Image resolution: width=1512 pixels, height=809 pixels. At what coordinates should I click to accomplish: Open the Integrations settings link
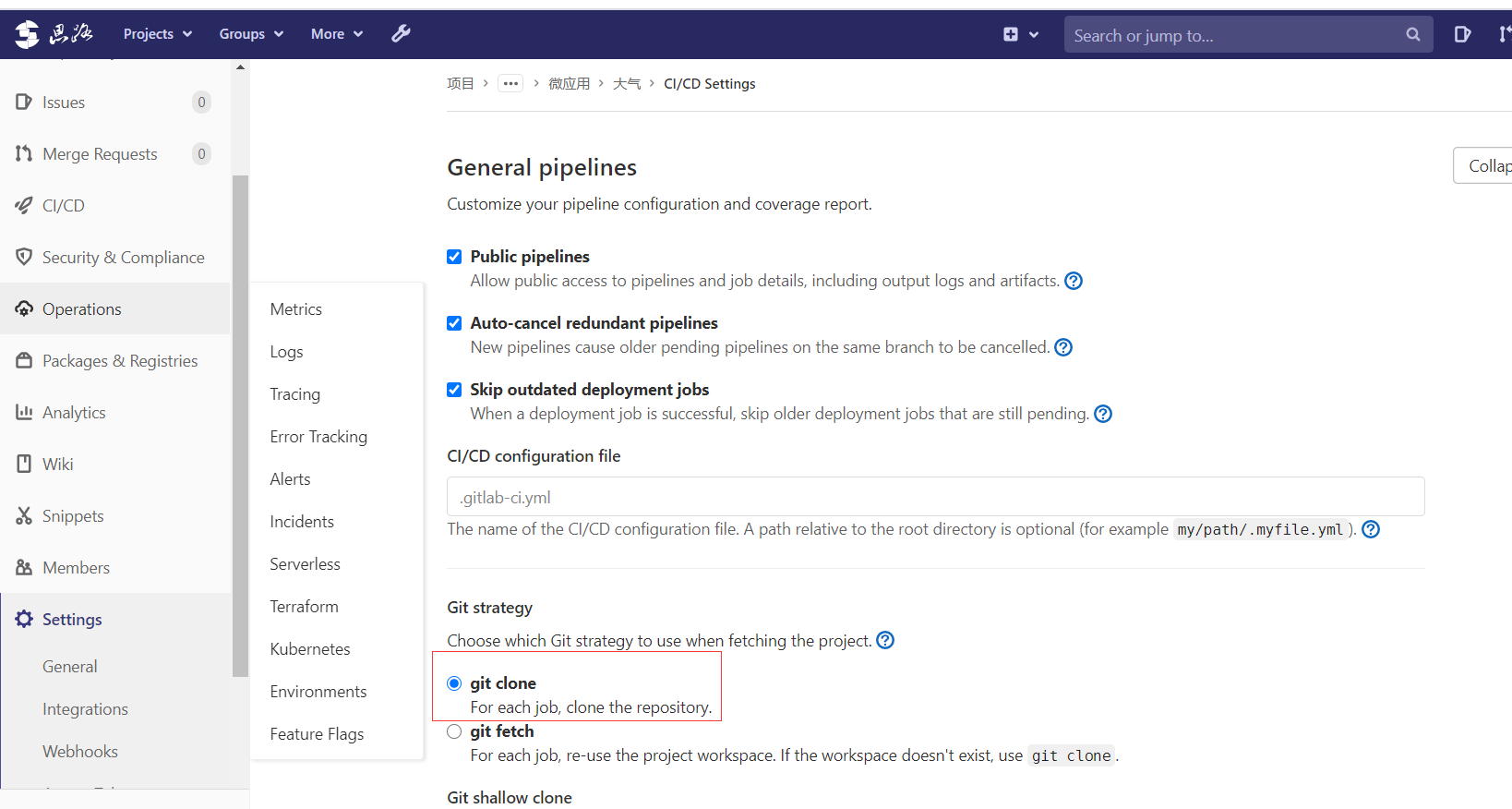[x=85, y=709]
